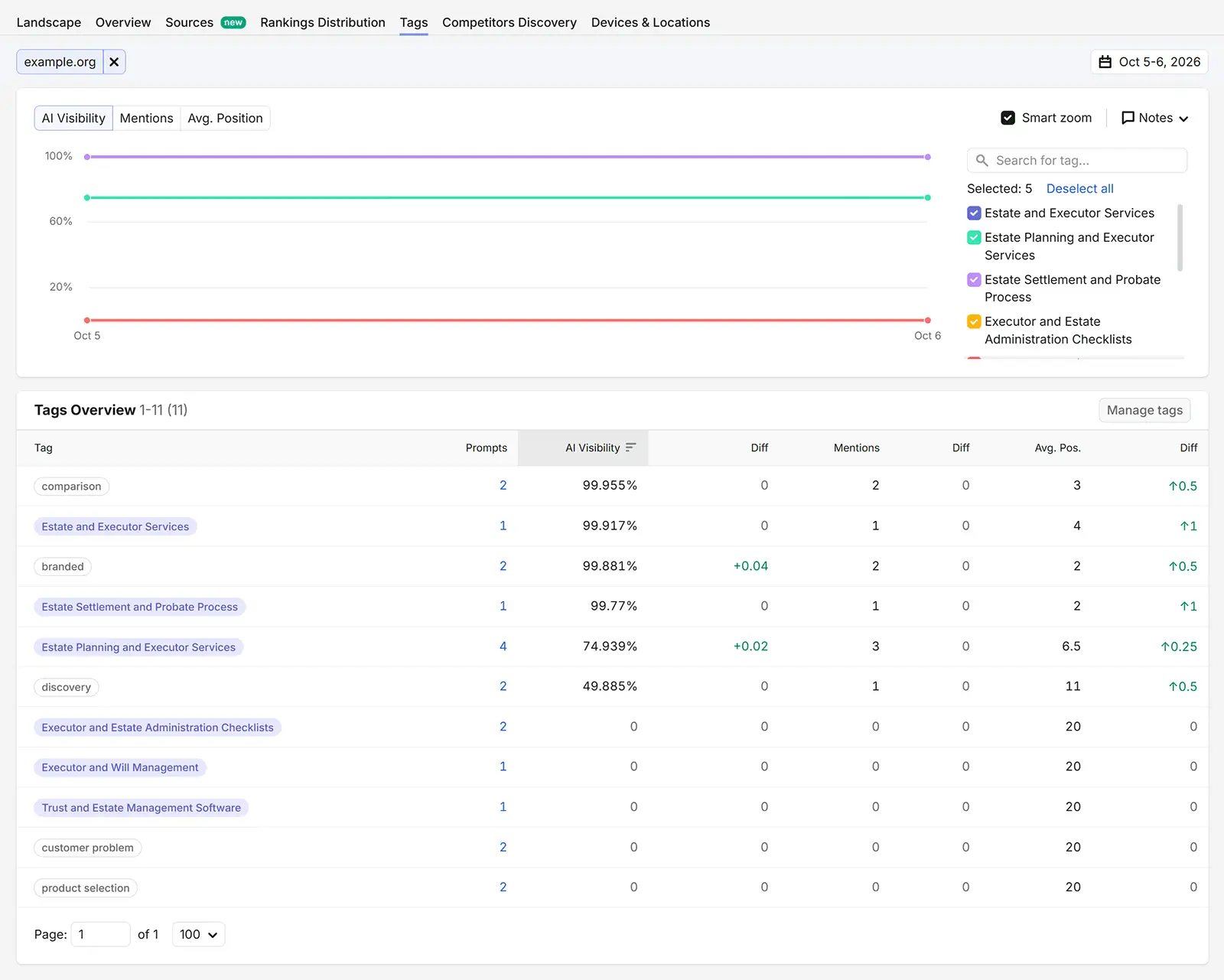Select the AI Visibility chart metric tab
This screenshot has height=980, width=1224.
pos(73,118)
